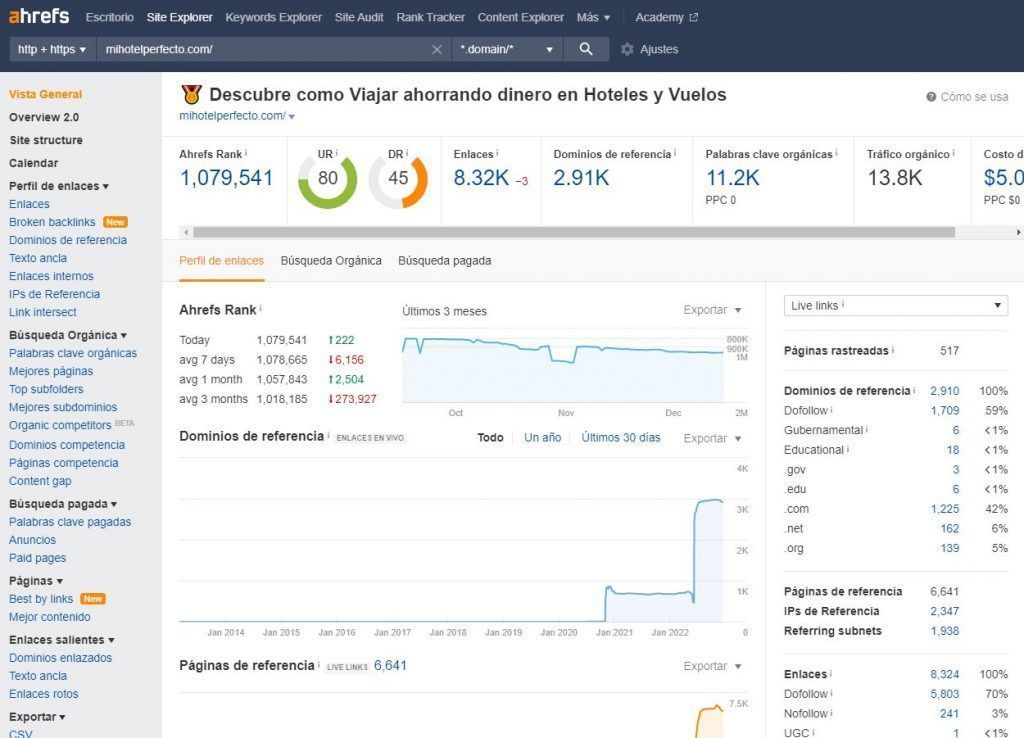Switch to the Búsqueda pagada tab
The image size is (1024, 738).
[445, 261]
